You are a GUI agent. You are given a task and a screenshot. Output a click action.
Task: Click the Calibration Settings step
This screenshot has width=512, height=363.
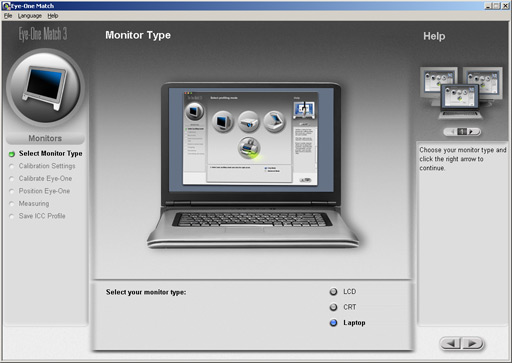(x=47, y=166)
